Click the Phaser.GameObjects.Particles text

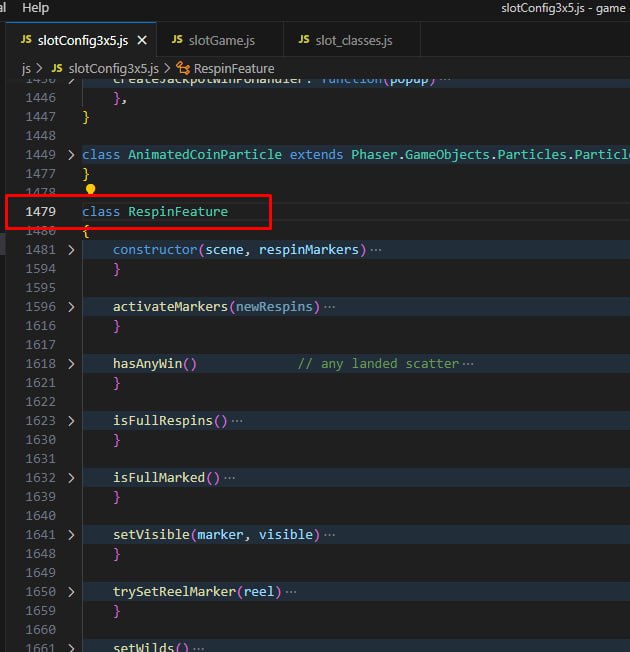(459, 155)
